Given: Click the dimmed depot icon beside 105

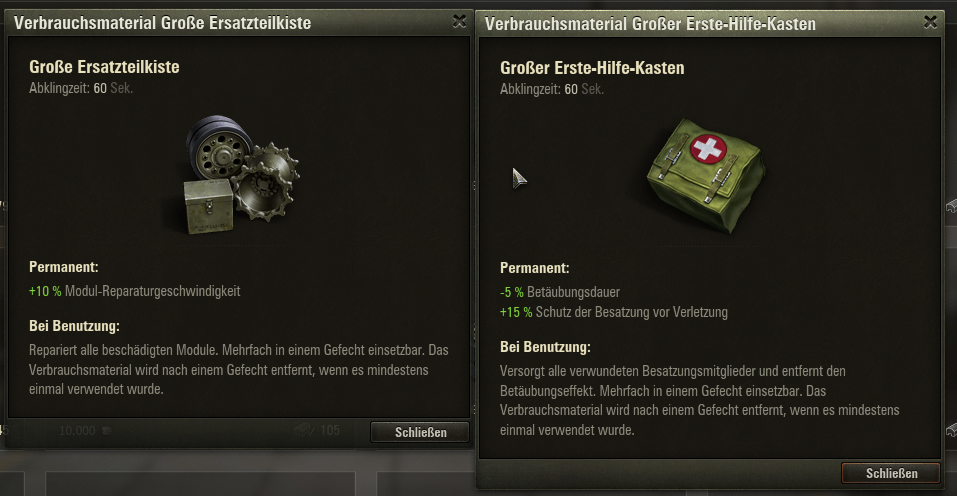Looking at the screenshot, I should 304,430.
